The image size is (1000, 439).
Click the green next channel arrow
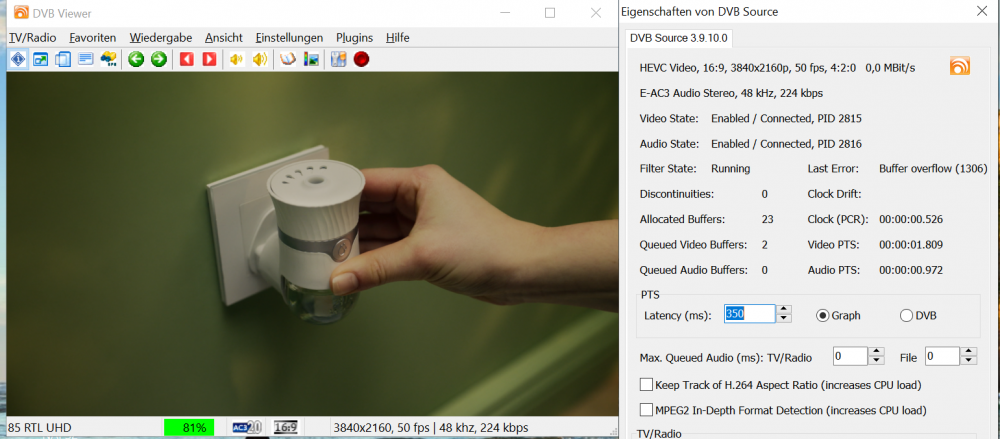(x=158, y=59)
